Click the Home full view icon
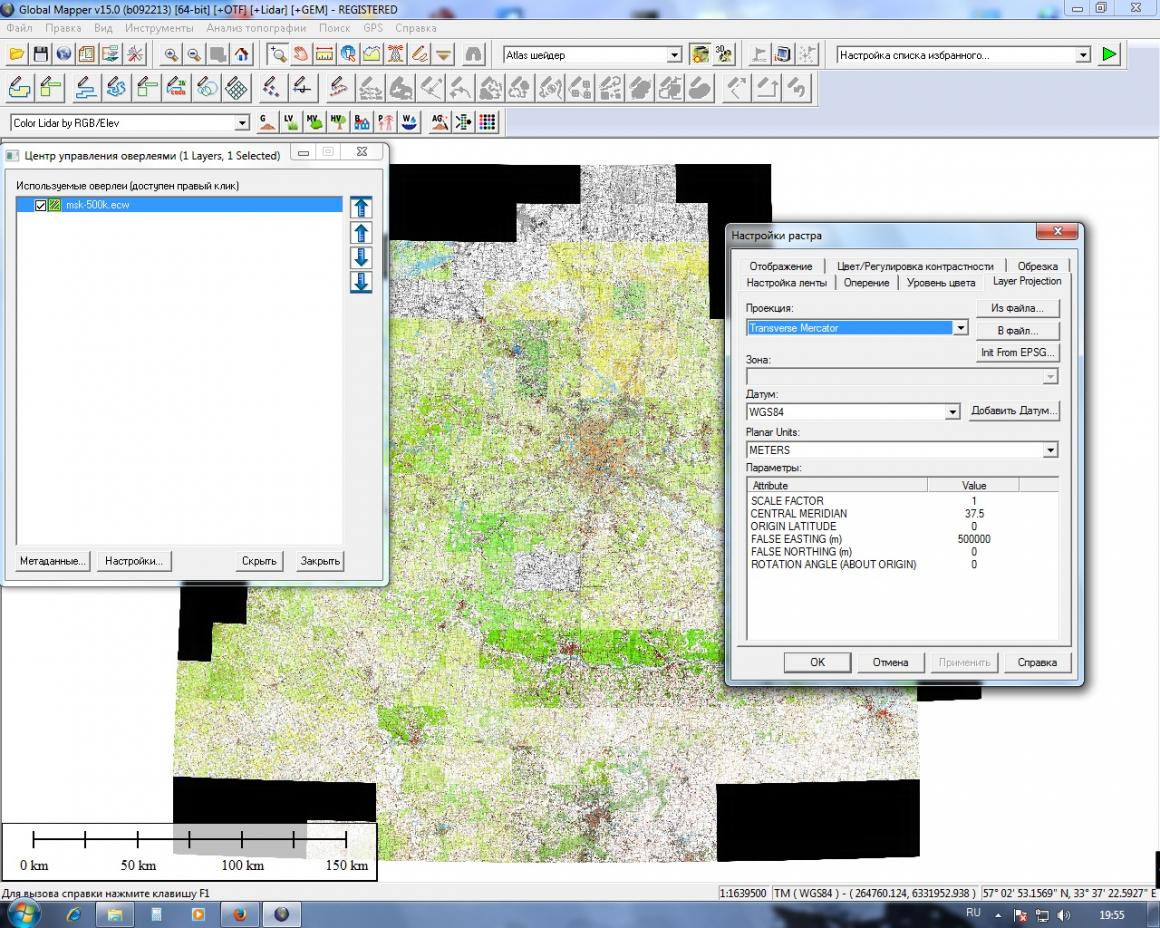The height and width of the screenshot is (928, 1160). (241, 55)
